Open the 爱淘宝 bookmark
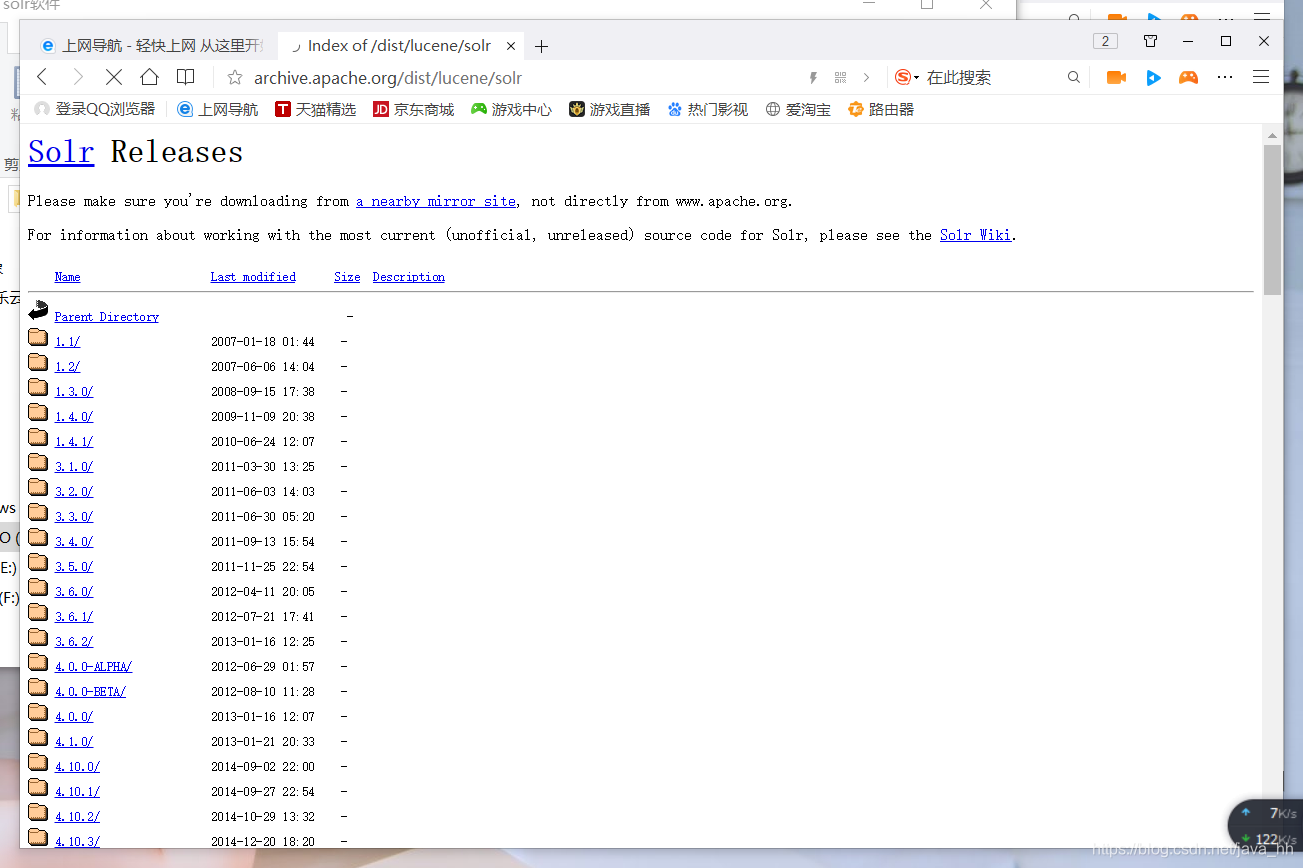This screenshot has height=868, width=1303. [798, 109]
